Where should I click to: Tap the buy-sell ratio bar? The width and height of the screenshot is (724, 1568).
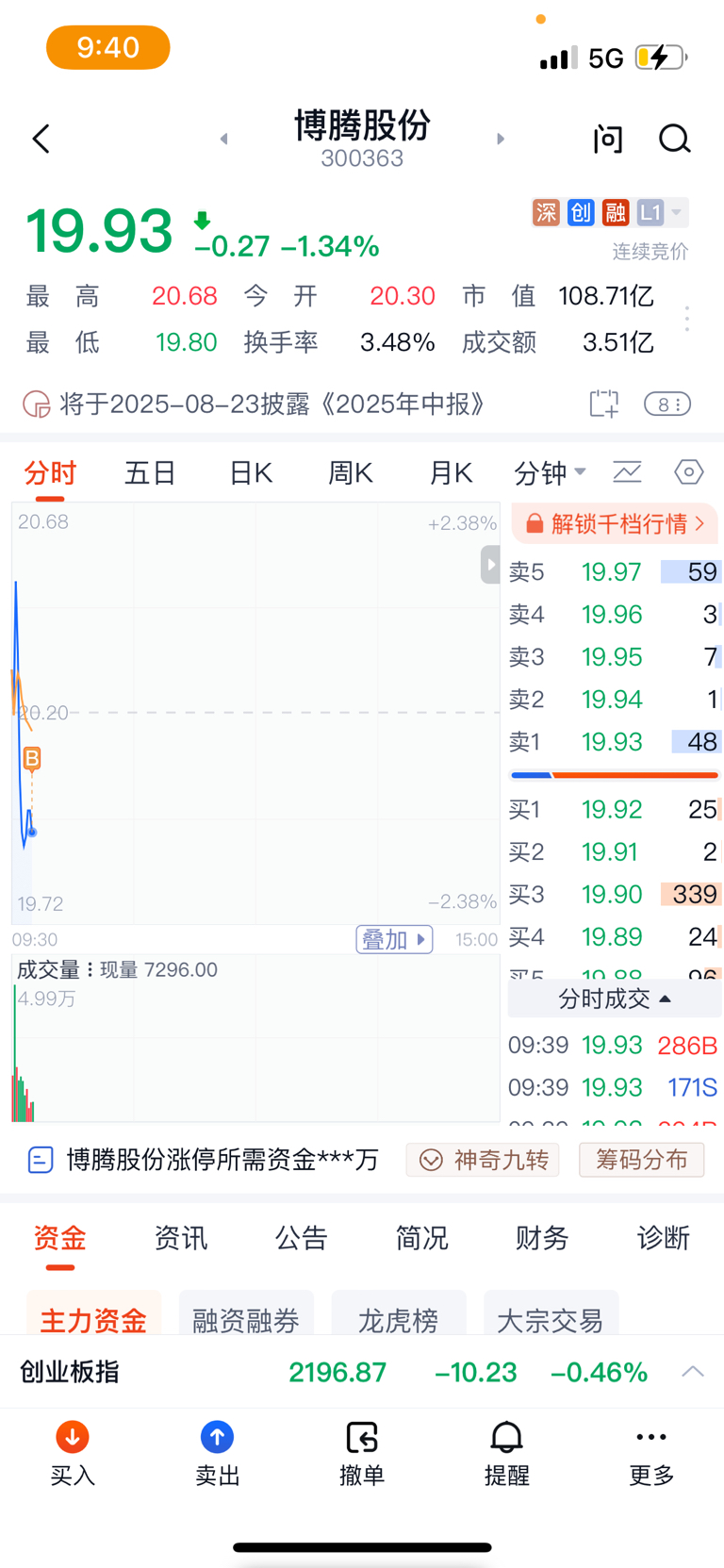pos(615,775)
